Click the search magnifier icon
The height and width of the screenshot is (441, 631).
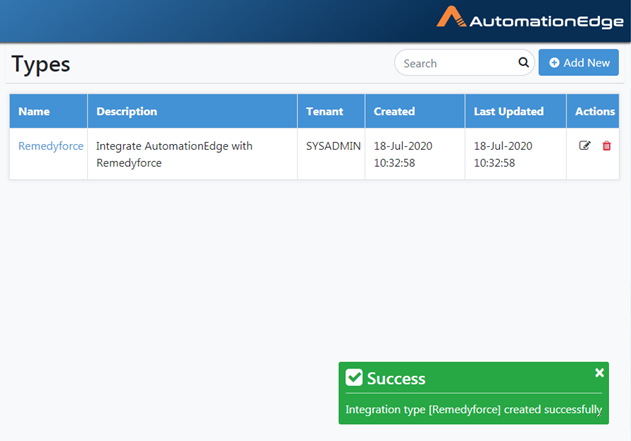(x=523, y=62)
